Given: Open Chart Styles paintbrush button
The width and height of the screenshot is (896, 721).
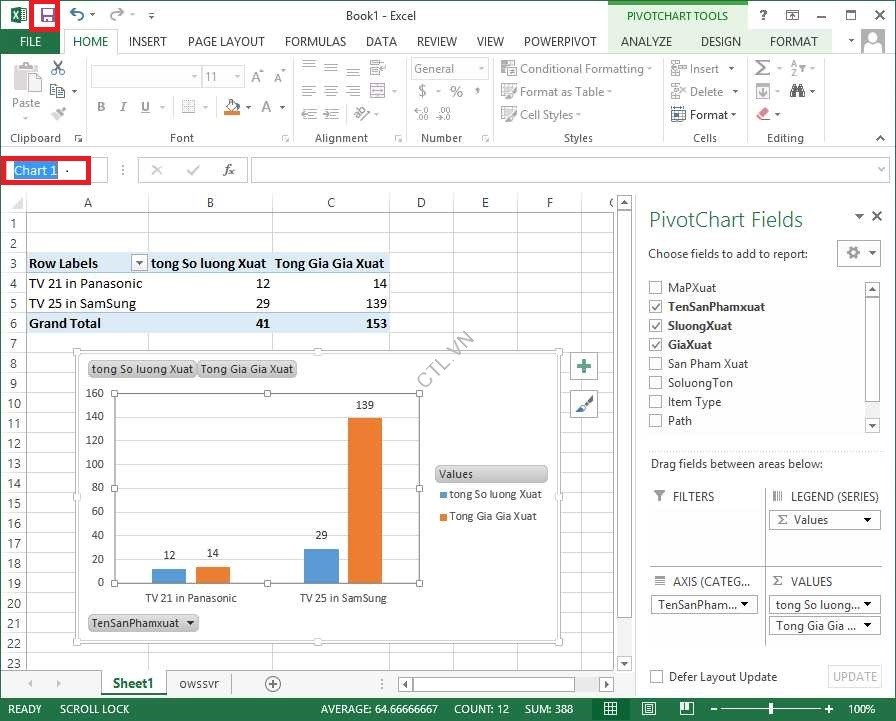Looking at the screenshot, I should pos(584,404).
